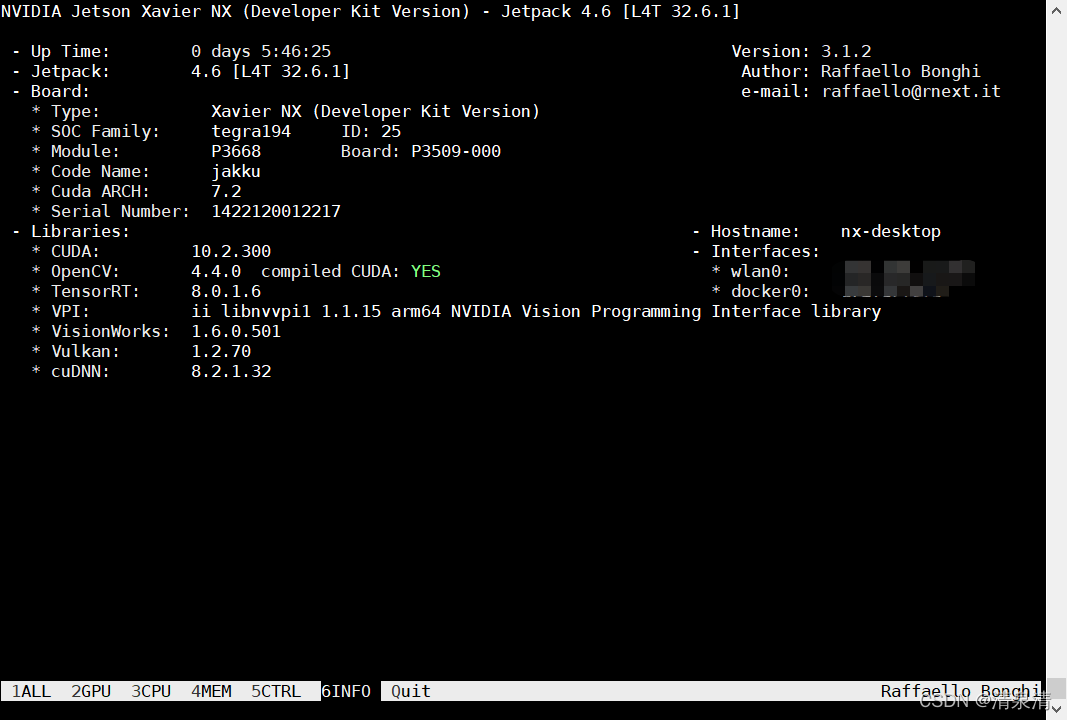Click the Serial Number 1422120012217

[276, 212]
